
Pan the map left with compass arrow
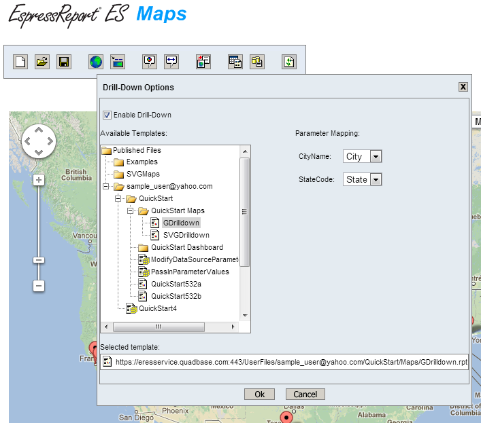tap(28, 141)
